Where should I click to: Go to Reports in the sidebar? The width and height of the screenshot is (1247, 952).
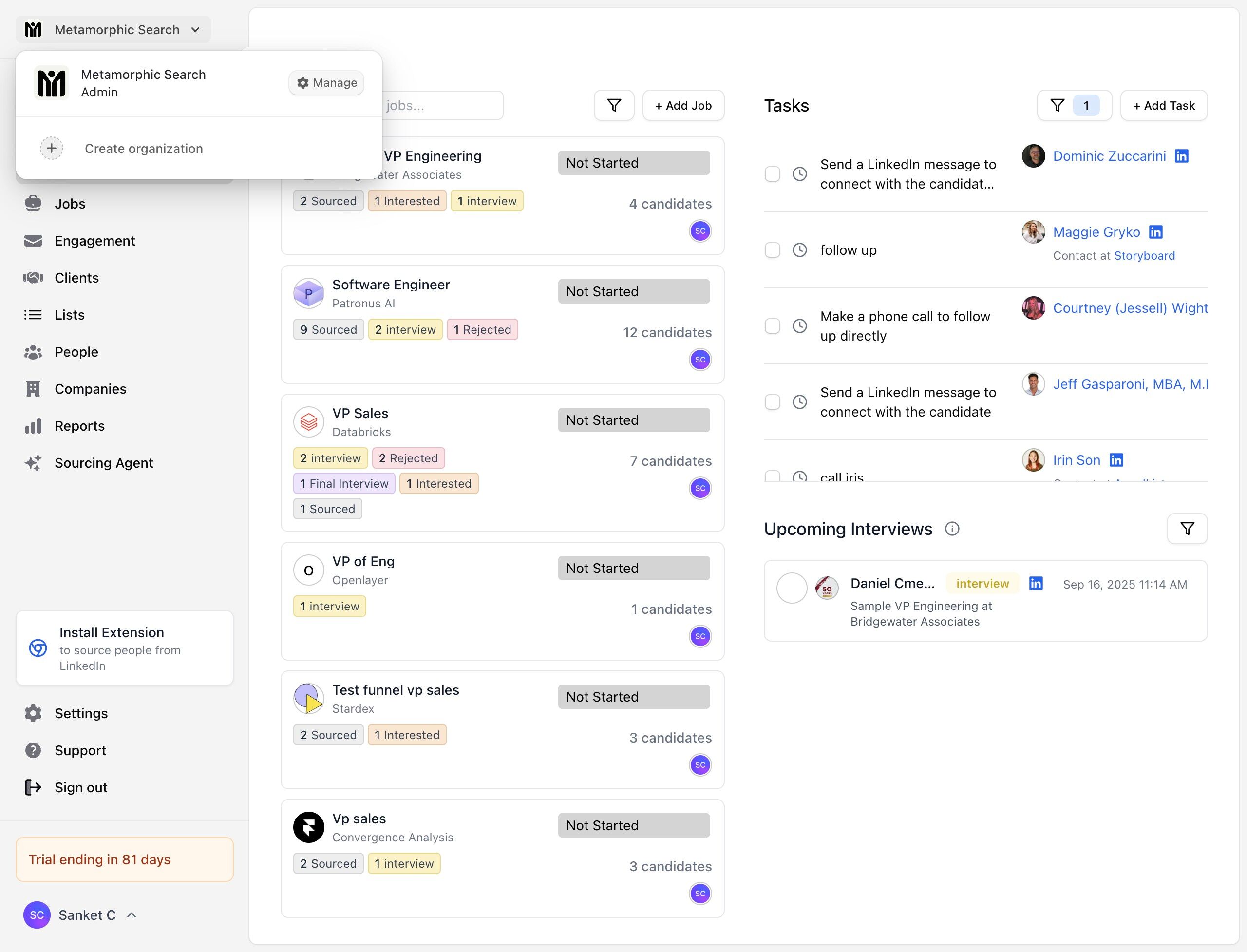point(79,426)
